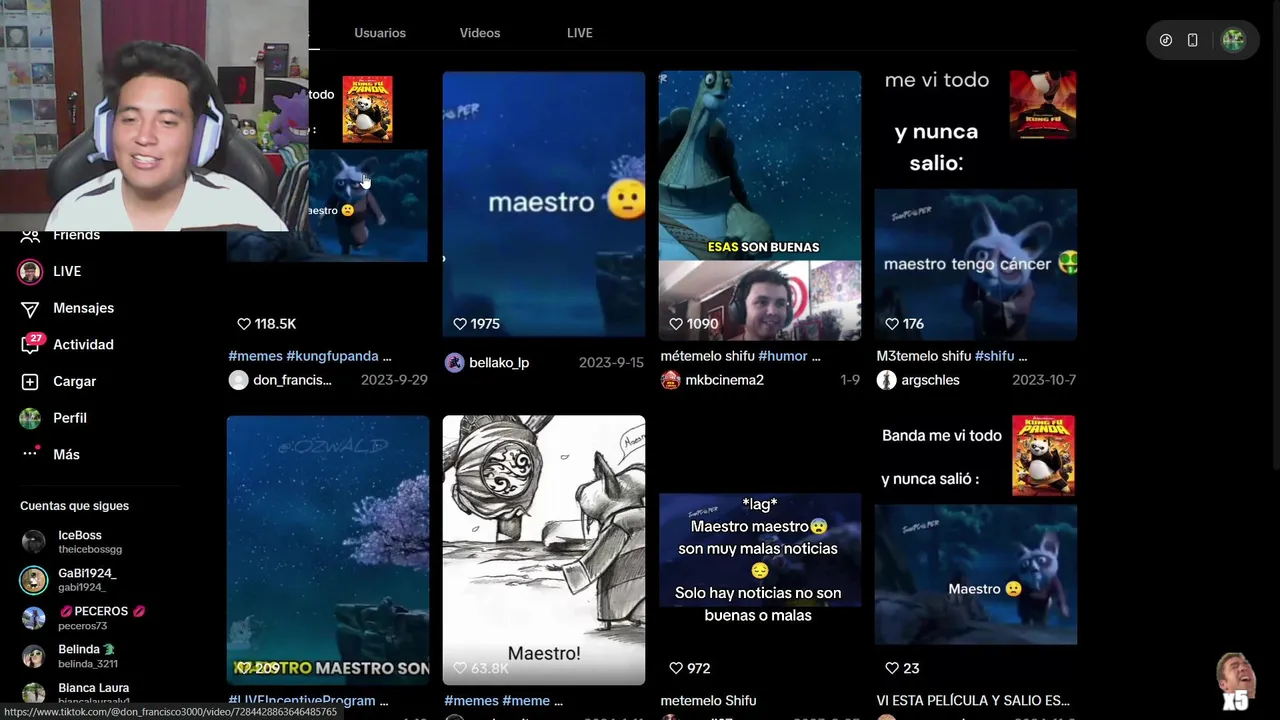The image size is (1280, 720).
Task: Click the #meme hashtag in second row
Action: (526, 701)
